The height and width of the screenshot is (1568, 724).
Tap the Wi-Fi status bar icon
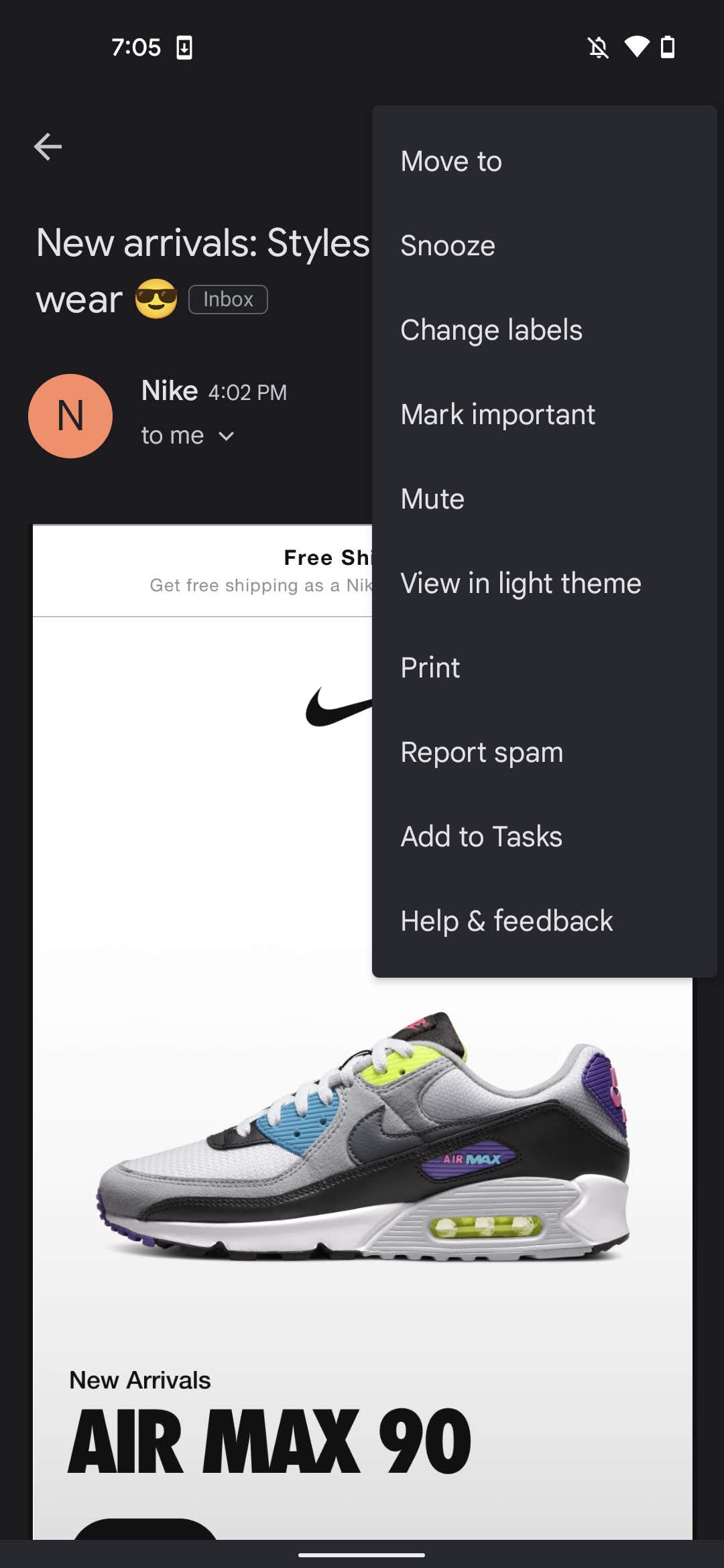[636, 47]
